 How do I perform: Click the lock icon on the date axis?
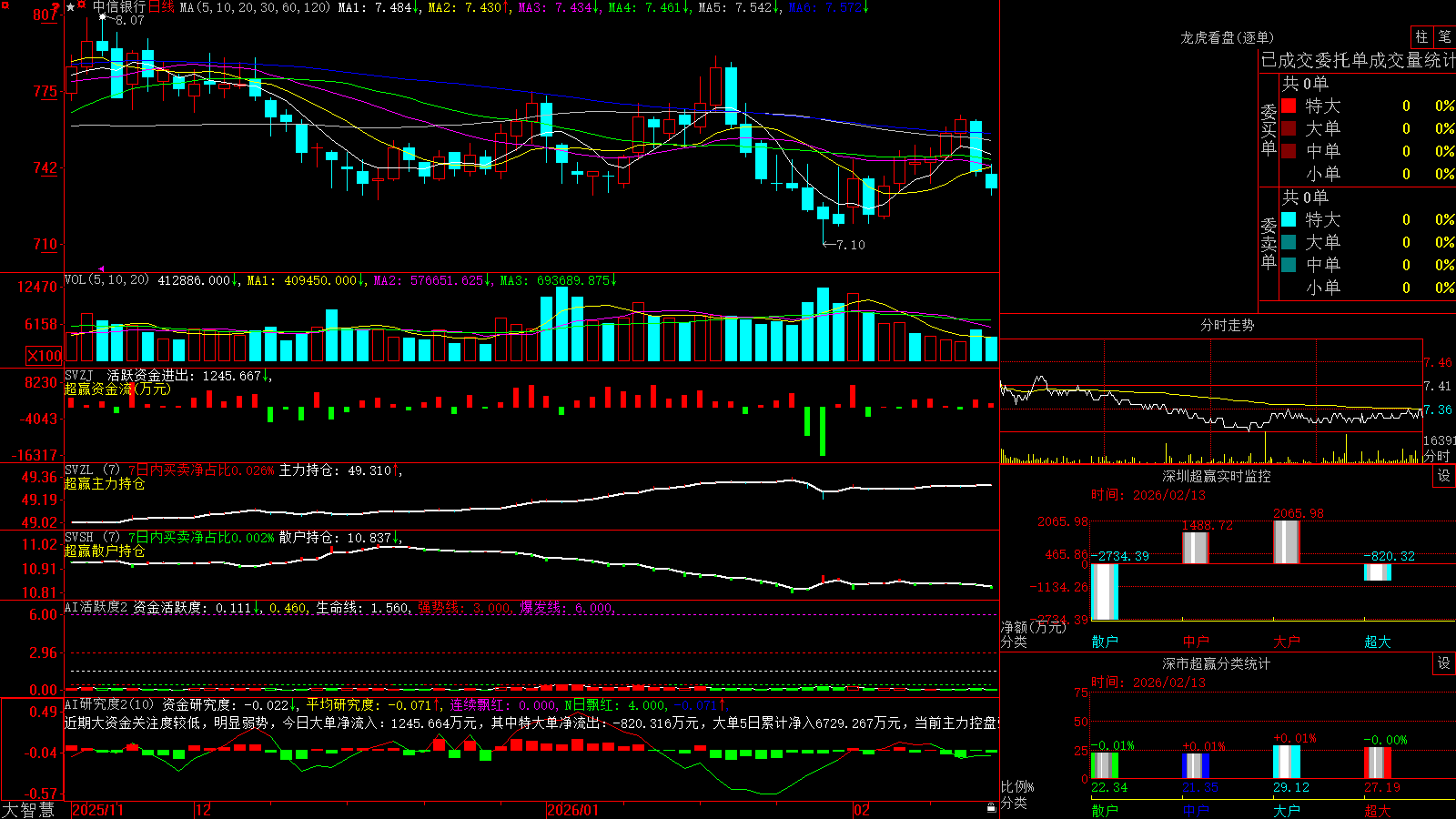coord(991,808)
